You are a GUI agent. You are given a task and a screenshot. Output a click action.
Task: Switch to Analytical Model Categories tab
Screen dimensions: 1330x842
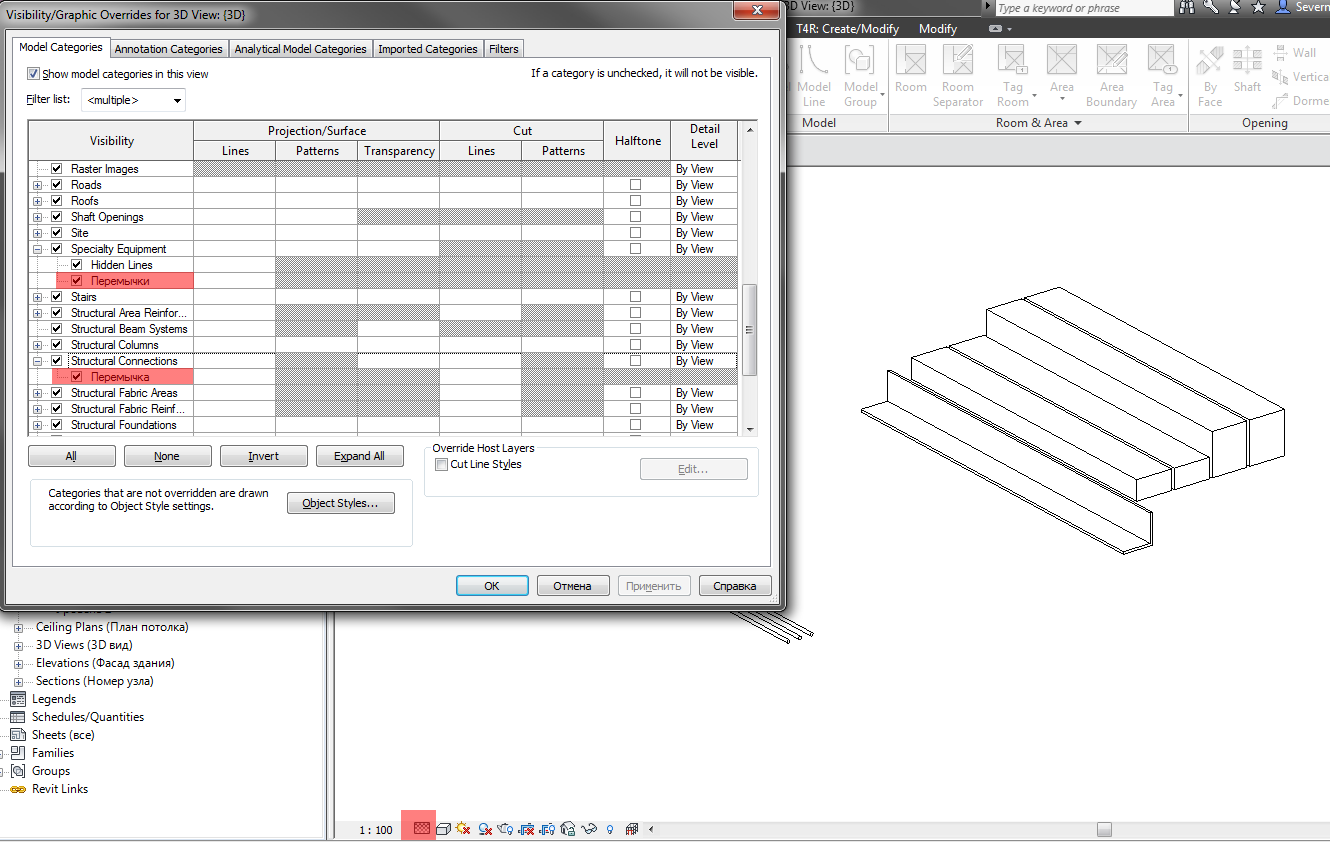pyautogui.click(x=301, y=49)
